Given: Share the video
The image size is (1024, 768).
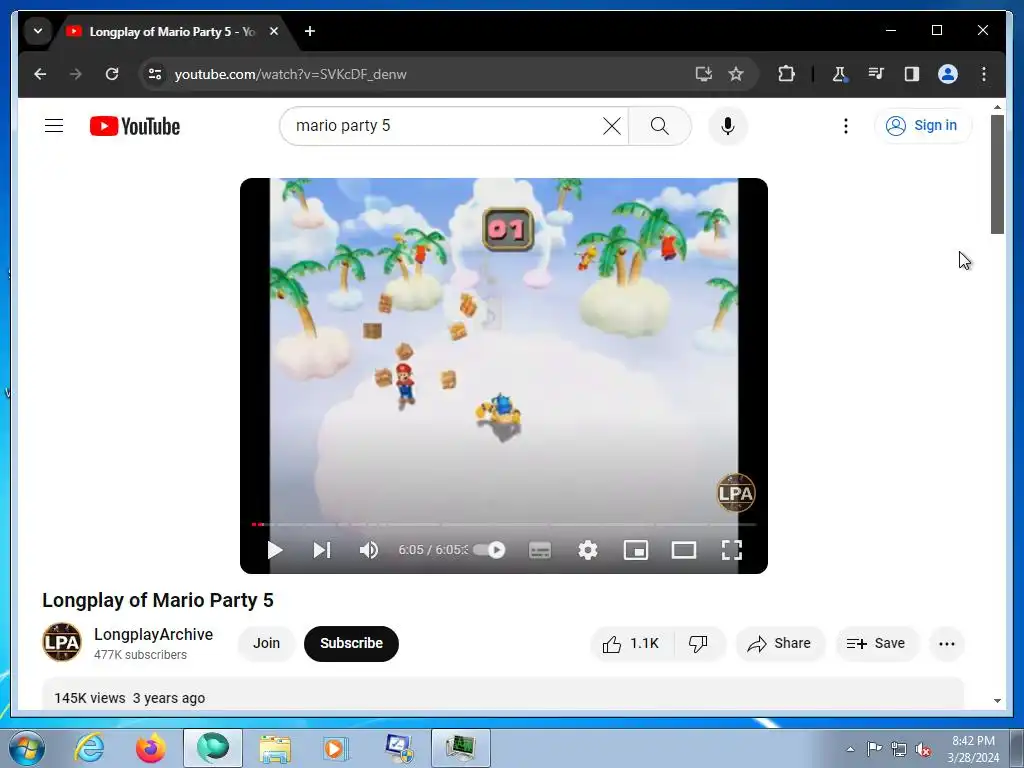Looking at the screenshot, I should click(780, 644).
